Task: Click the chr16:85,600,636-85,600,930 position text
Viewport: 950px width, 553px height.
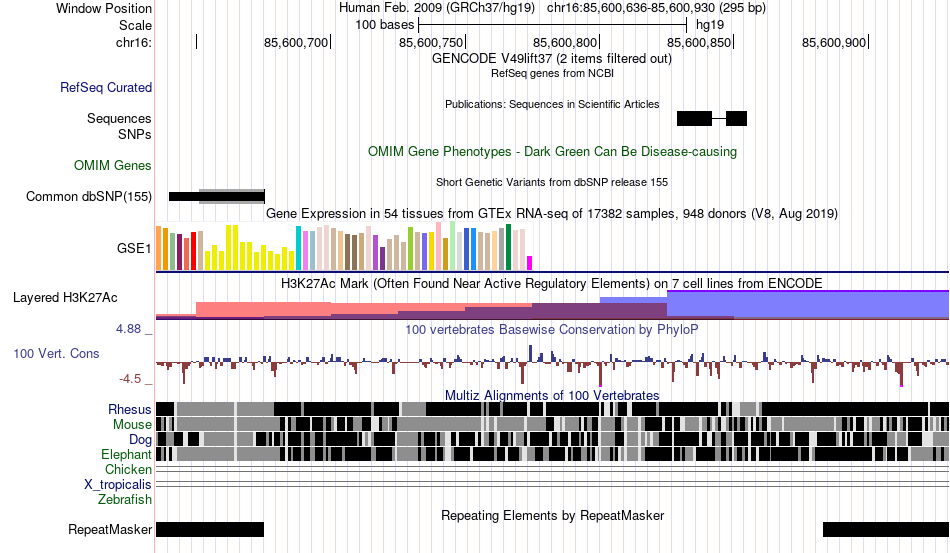Action: 656,8
